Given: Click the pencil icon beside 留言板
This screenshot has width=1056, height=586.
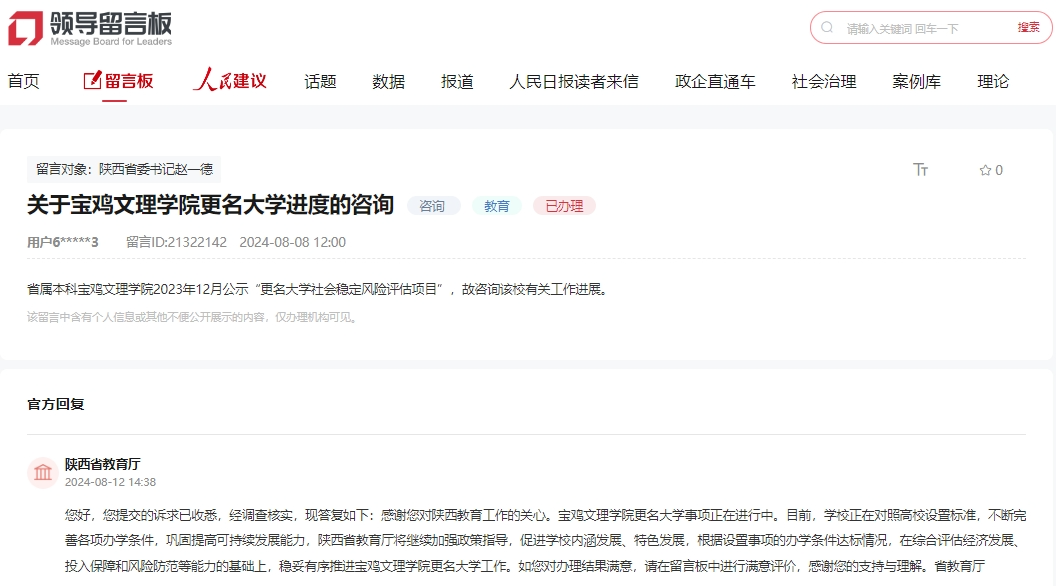Looking at the screenshot, I should [x=92, y=80].
